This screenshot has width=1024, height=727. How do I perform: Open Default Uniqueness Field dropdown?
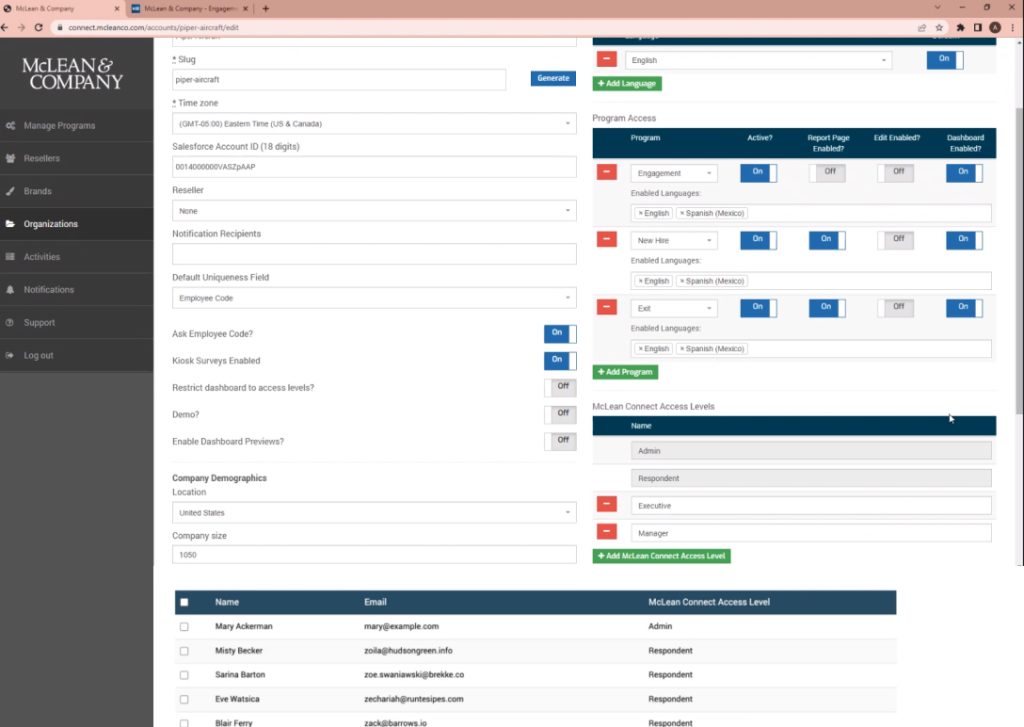click(374, 298)
